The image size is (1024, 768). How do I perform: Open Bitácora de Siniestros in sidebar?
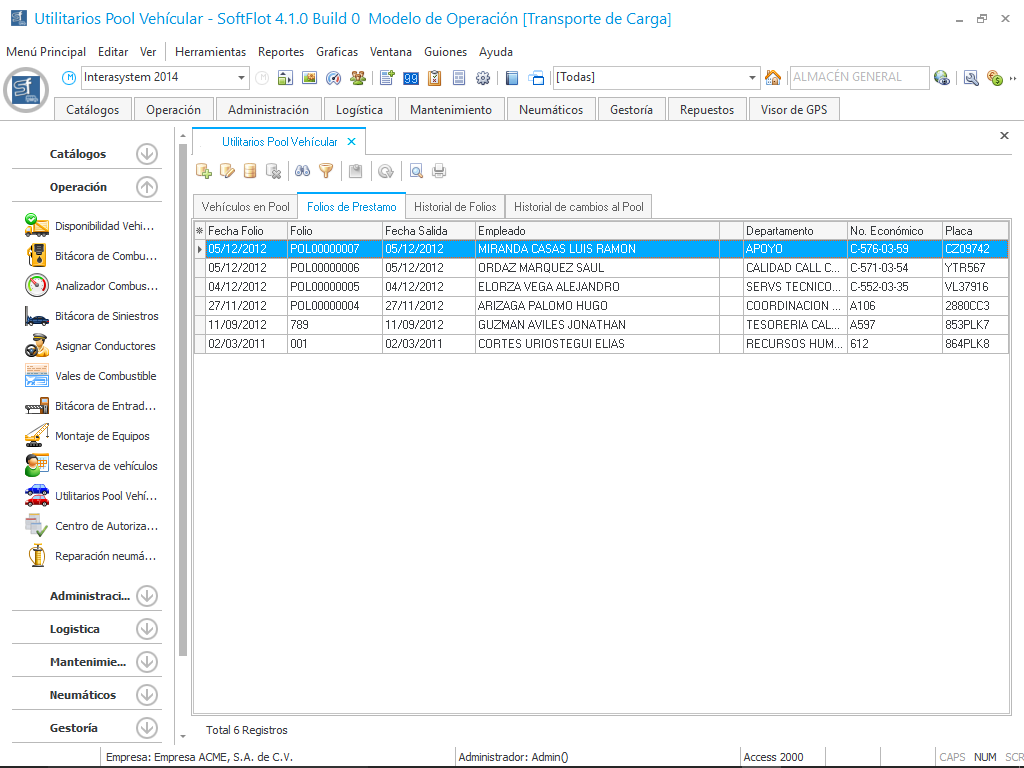pyautogui.click(x=106, y=316)
